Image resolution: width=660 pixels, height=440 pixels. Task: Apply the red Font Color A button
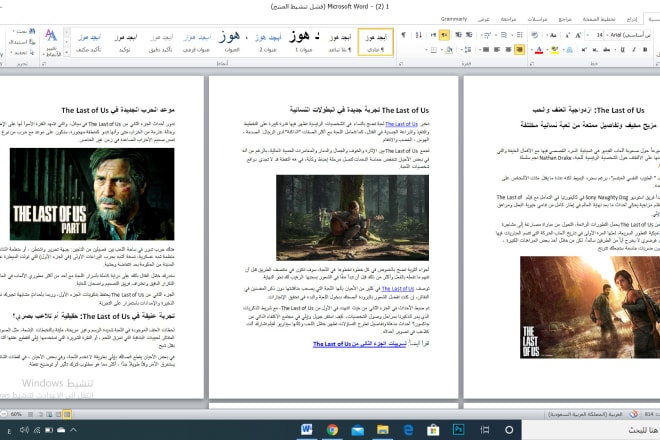coord(539,50)
